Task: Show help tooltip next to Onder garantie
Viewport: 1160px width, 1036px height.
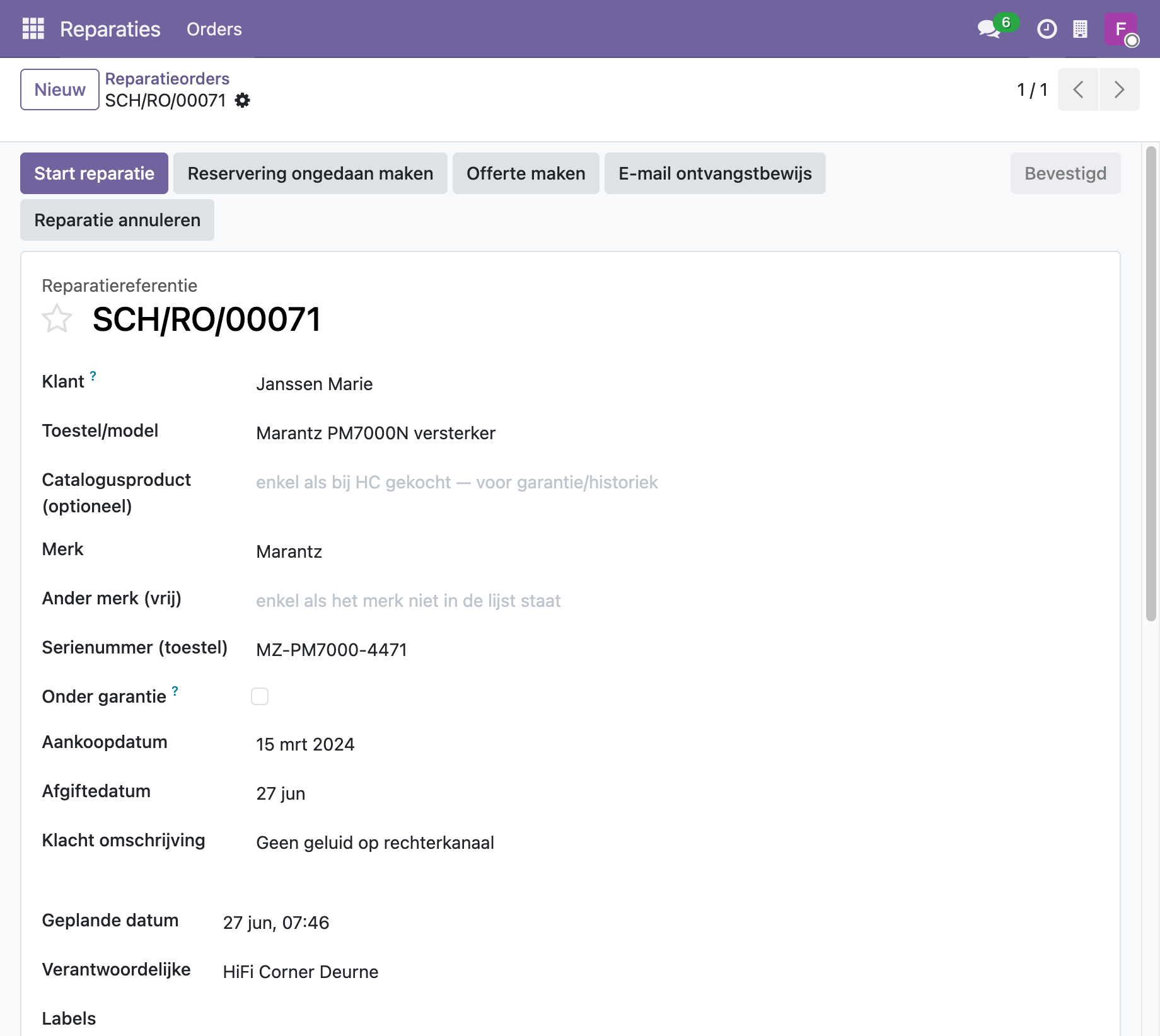Action: pos(175,691)
